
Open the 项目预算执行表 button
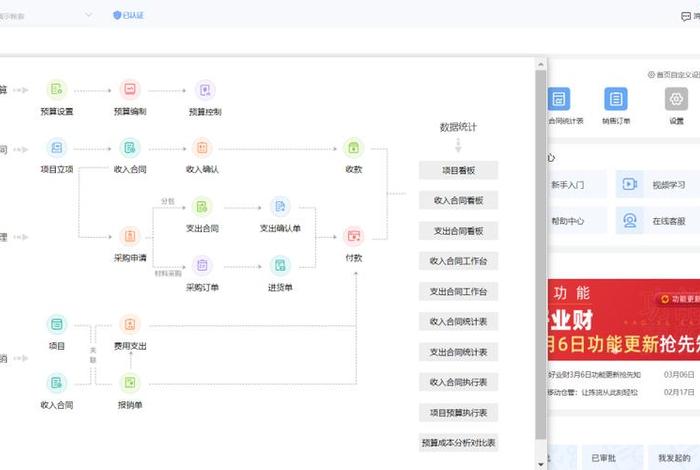pos(458,413)
